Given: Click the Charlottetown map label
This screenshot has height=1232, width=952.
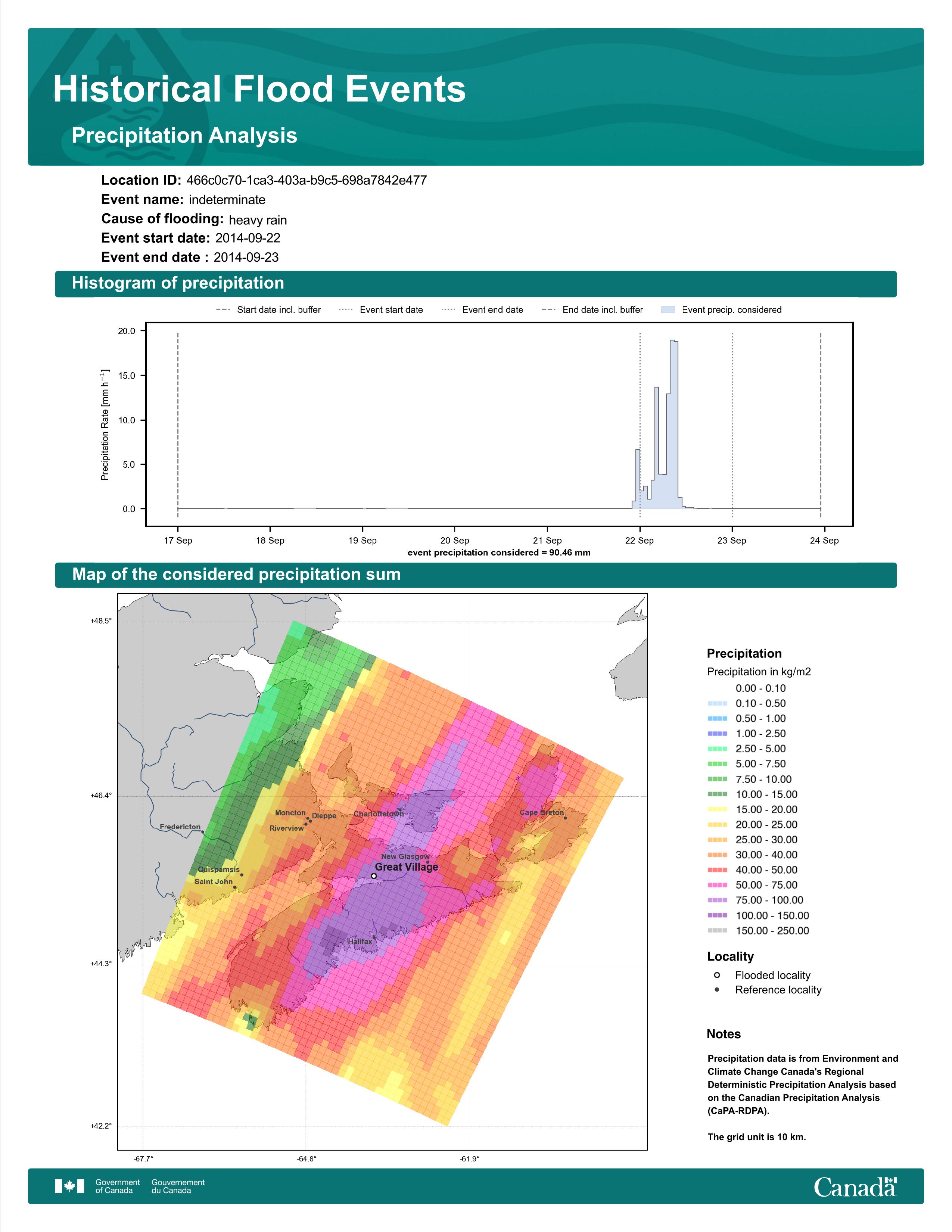Looking at the screenshot, I should (379, 814).
